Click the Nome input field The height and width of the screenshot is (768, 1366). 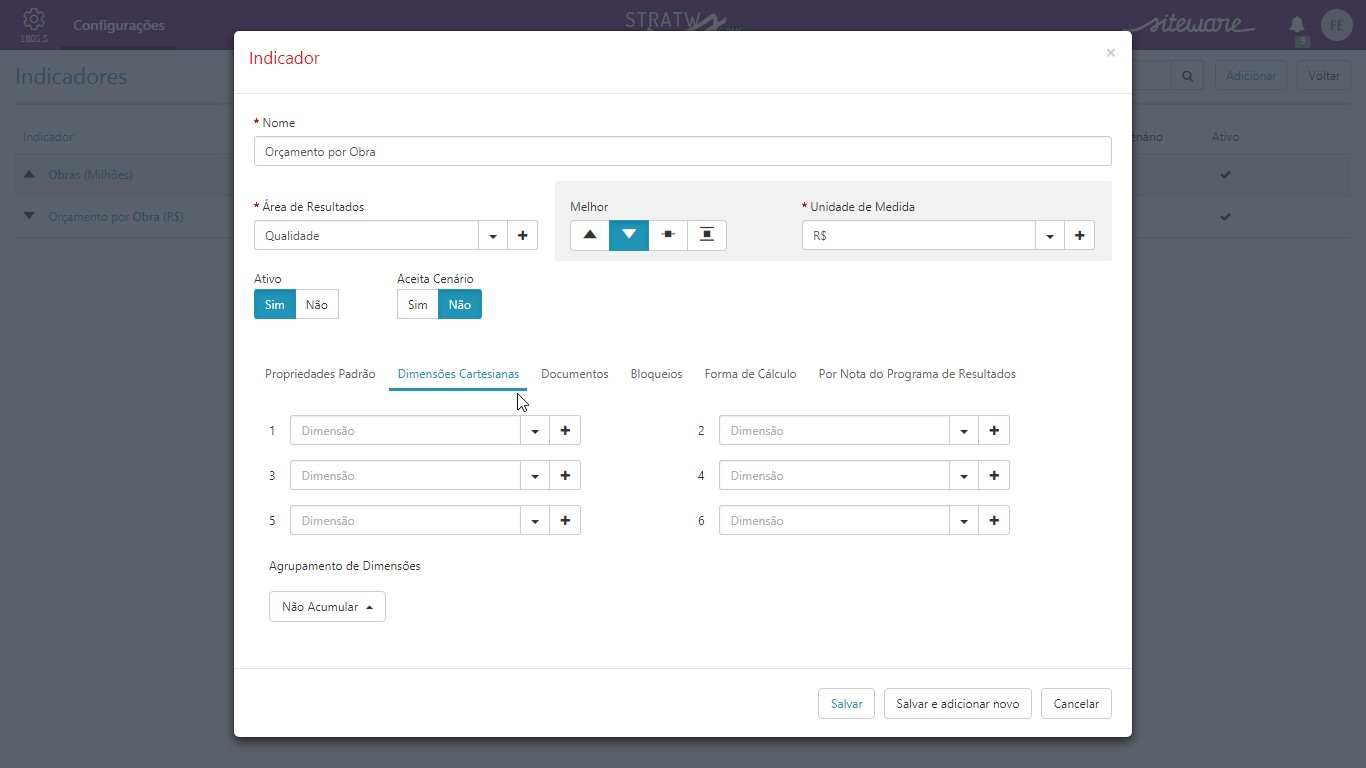[683, 151]
